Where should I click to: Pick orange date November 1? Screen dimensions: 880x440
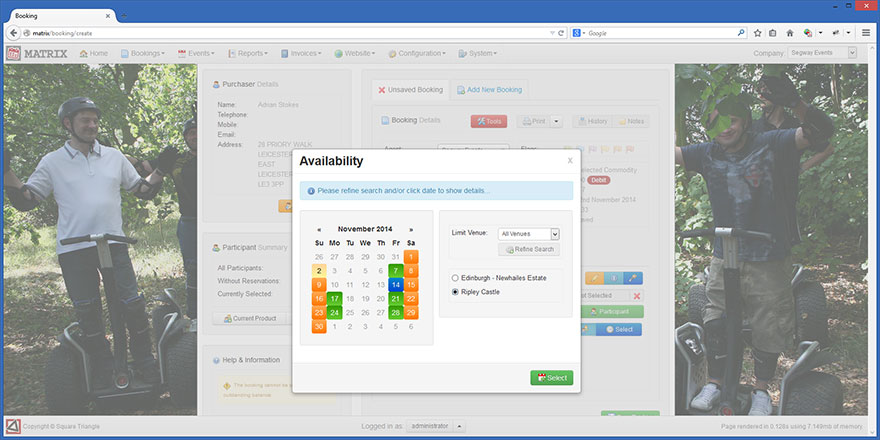click(411, 256)
